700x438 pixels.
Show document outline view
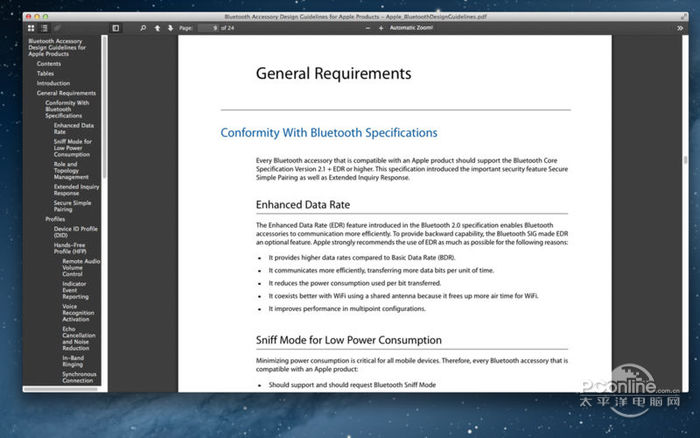[x=44, y=28]
